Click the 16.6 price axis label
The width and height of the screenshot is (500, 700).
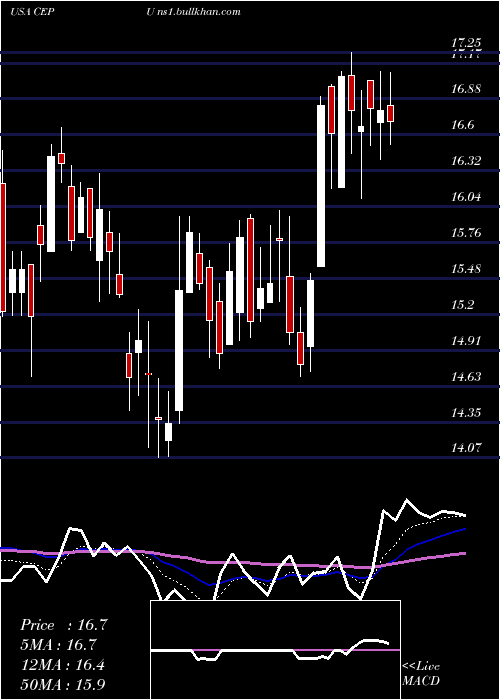pyautogui.click(x=462, y=125)
